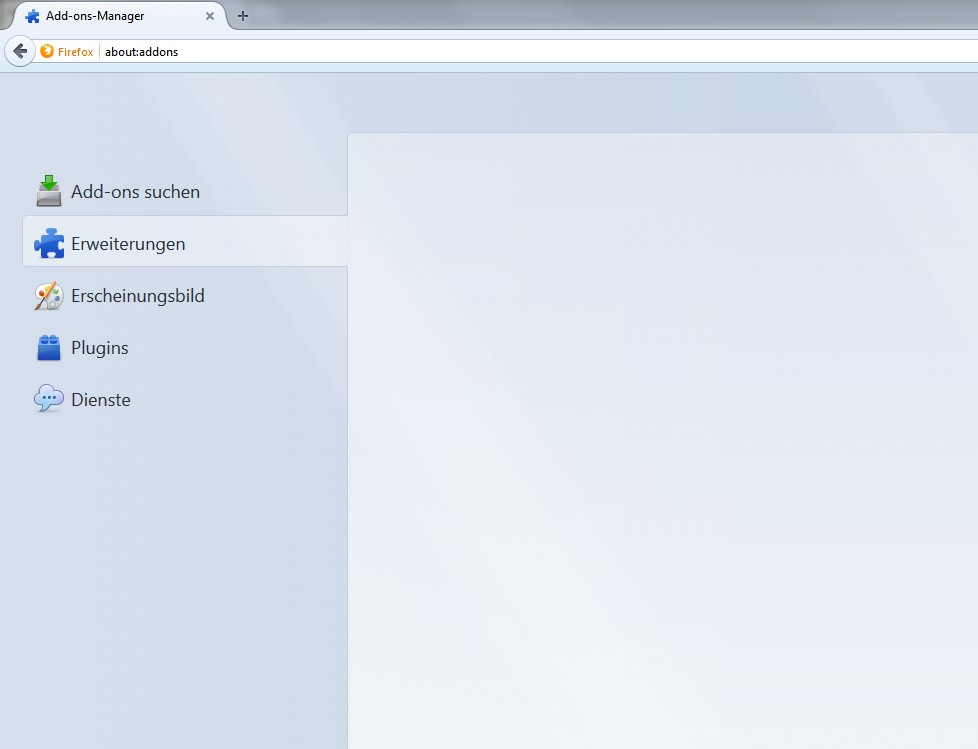Click the orange Firefox identity icon
Viewport: 978px width, 749px height.
click(47, 51)
